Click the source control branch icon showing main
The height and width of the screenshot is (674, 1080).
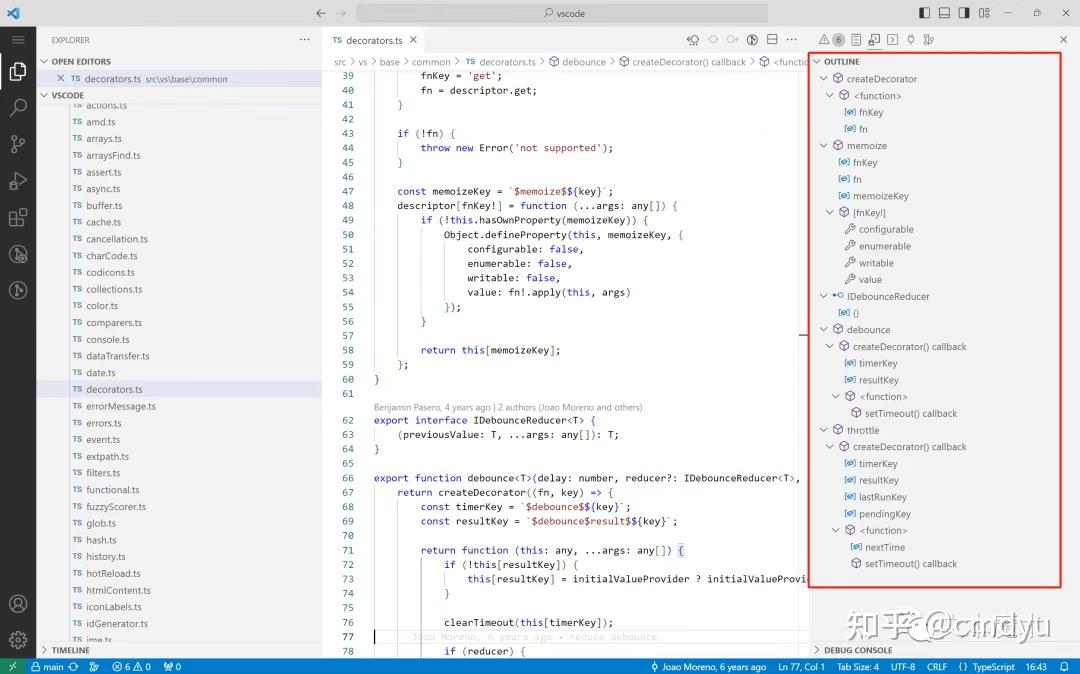[x=47, y=665]
